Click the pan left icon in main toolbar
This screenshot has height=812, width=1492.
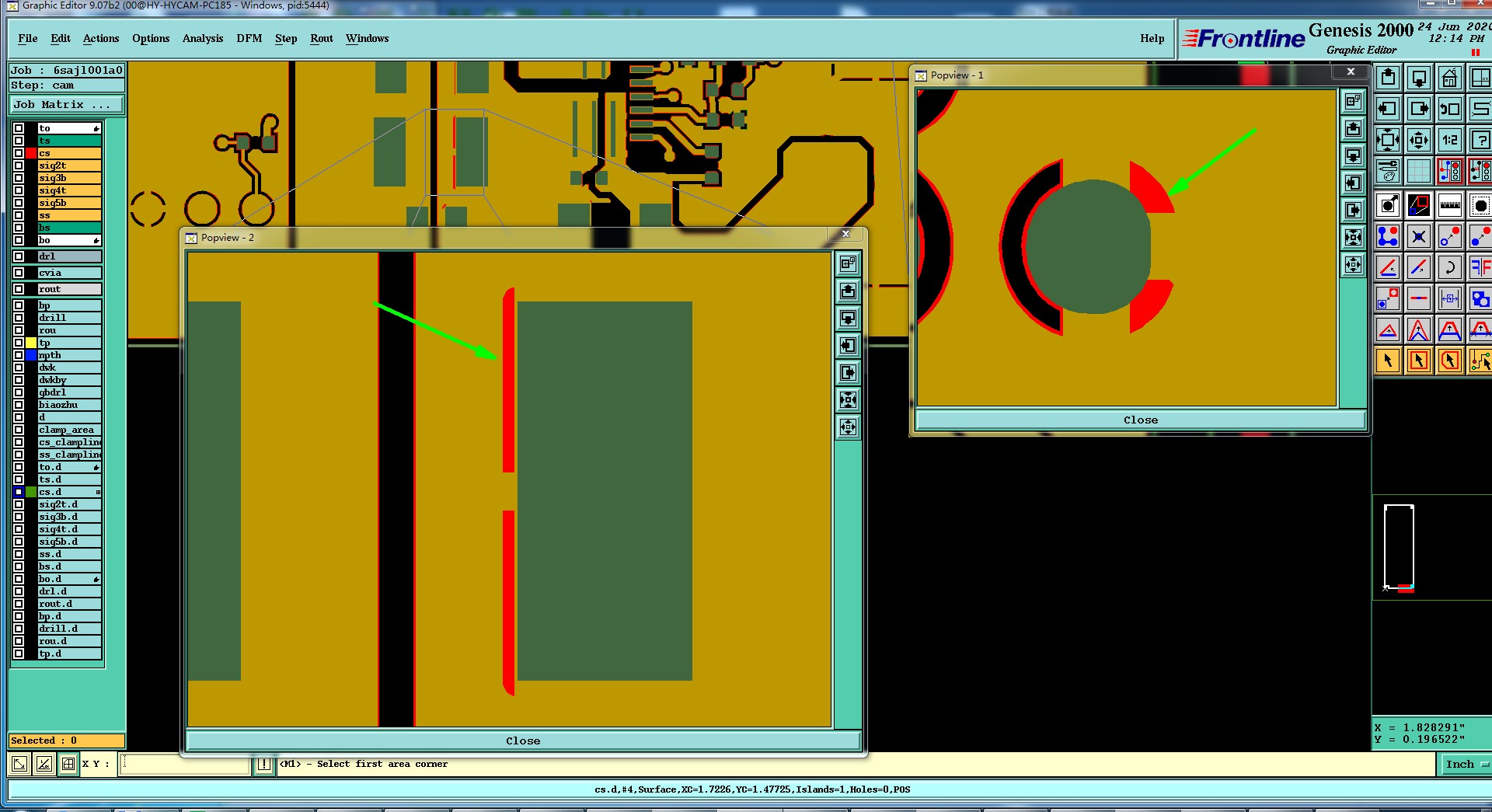[1388, 109]
